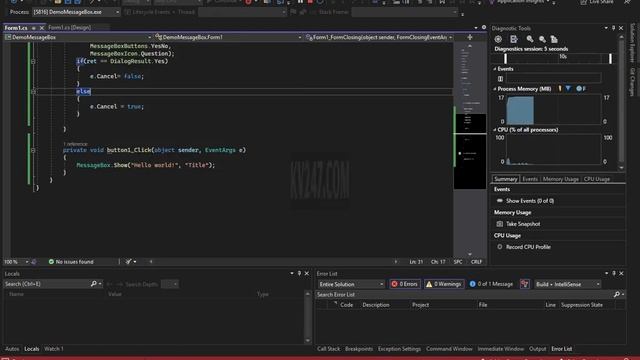Open the Diagnostic Tools window options dropdown
The width and height of the screenshot is (640, 360).
[x=606, y=28]
